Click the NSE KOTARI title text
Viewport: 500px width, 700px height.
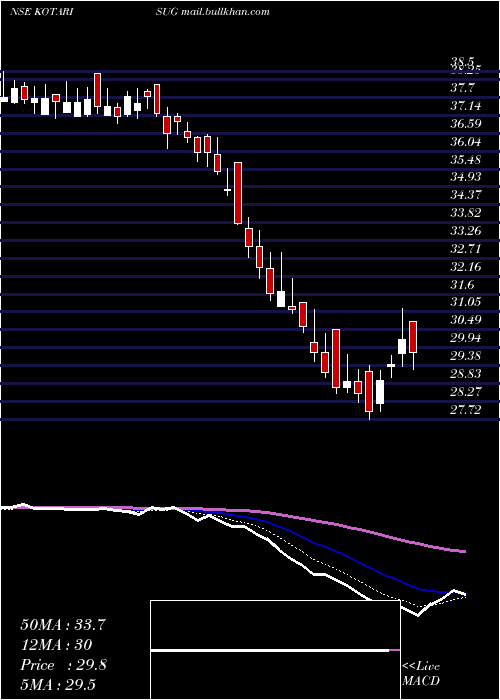[x=41, y=12]
